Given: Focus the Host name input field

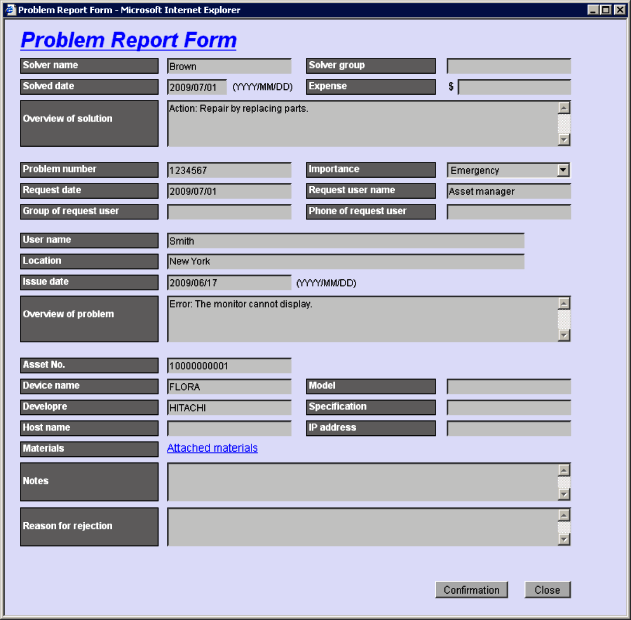Looking at the screenshot, I should coord(229,428).
